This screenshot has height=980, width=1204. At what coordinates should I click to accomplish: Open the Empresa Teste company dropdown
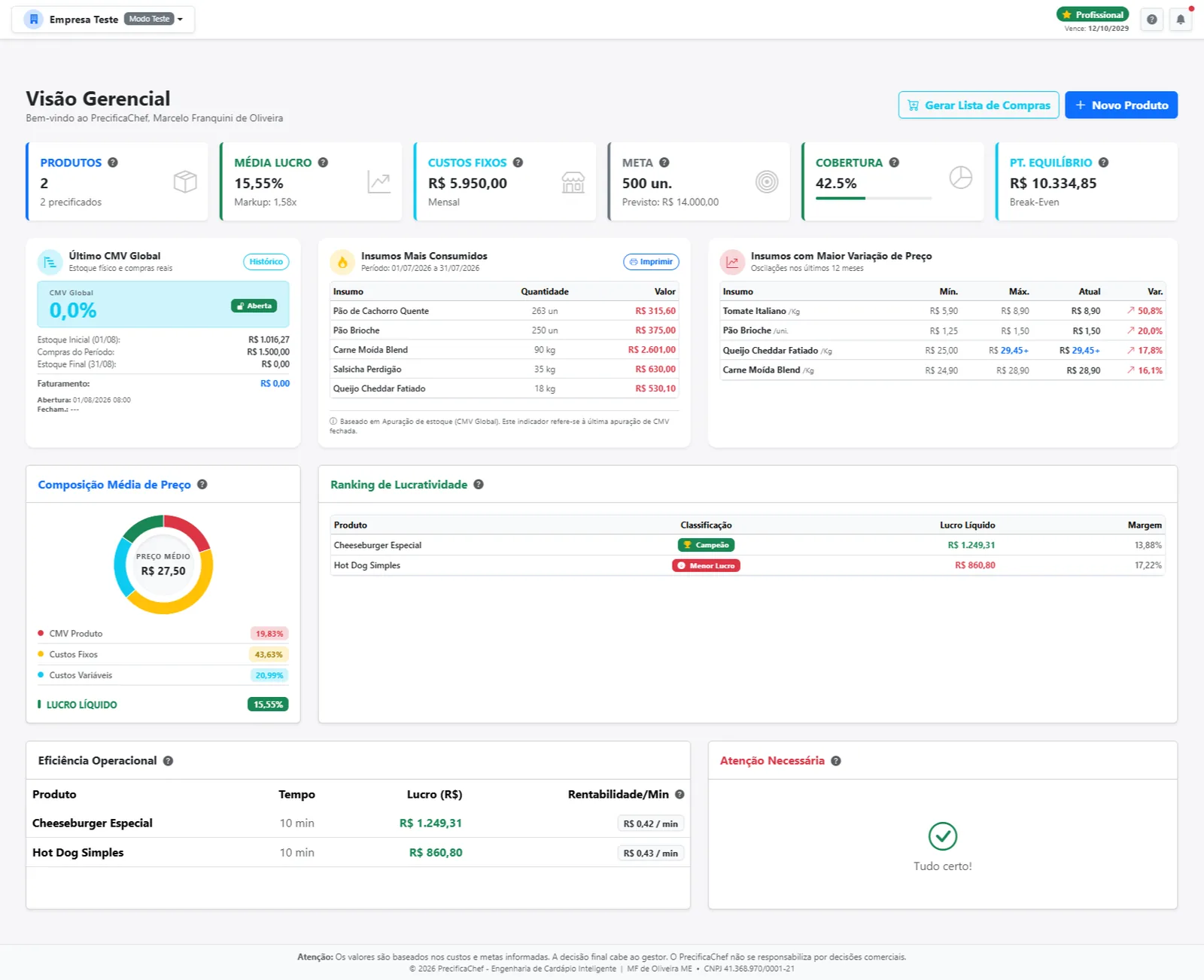[103, 19]
